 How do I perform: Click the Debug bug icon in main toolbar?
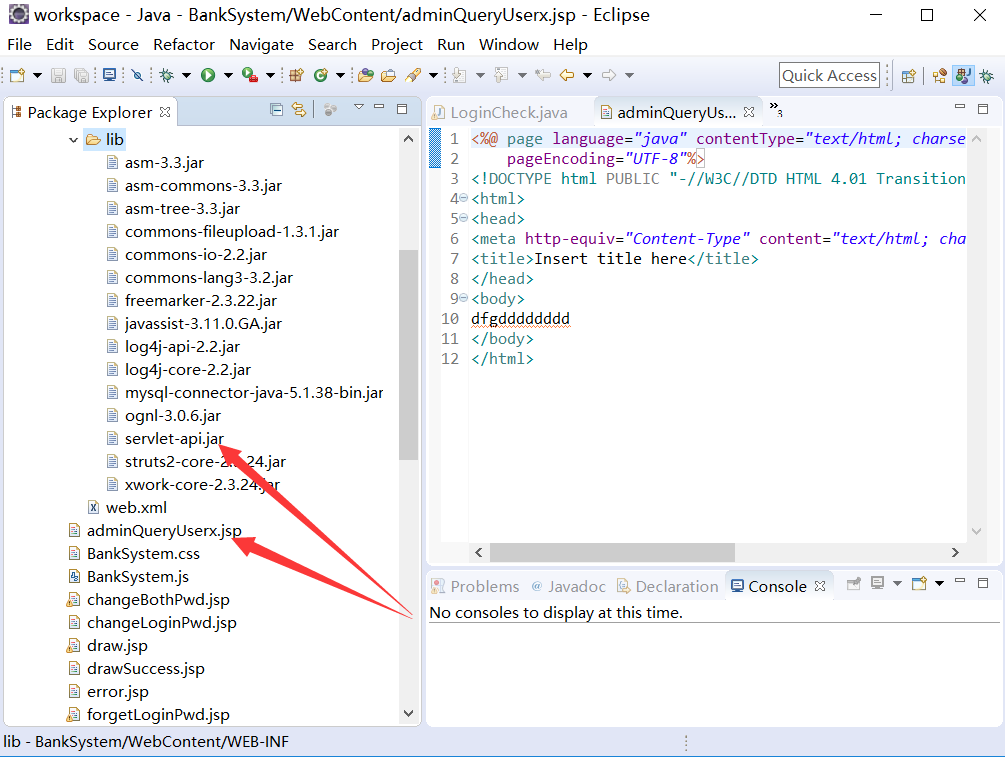pos(167,76)
